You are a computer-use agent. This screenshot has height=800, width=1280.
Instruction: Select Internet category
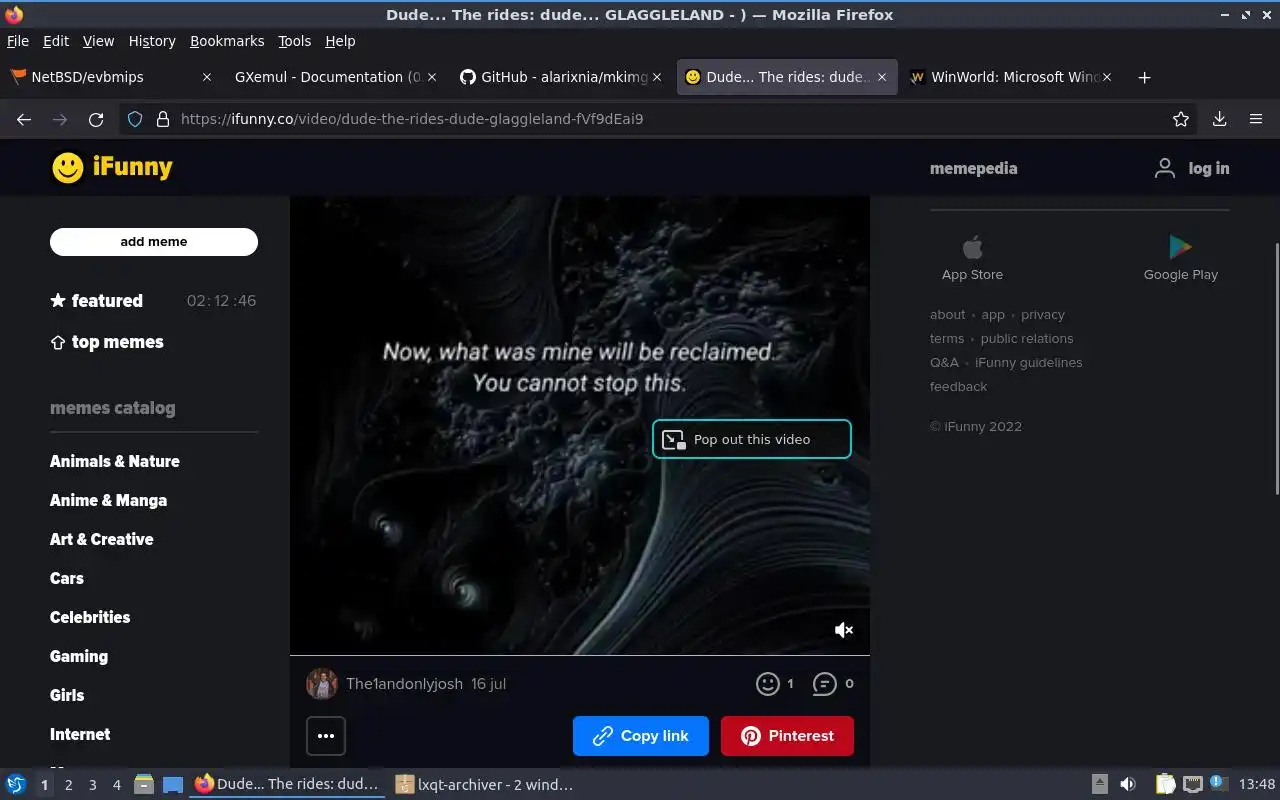tap(80, 734)
